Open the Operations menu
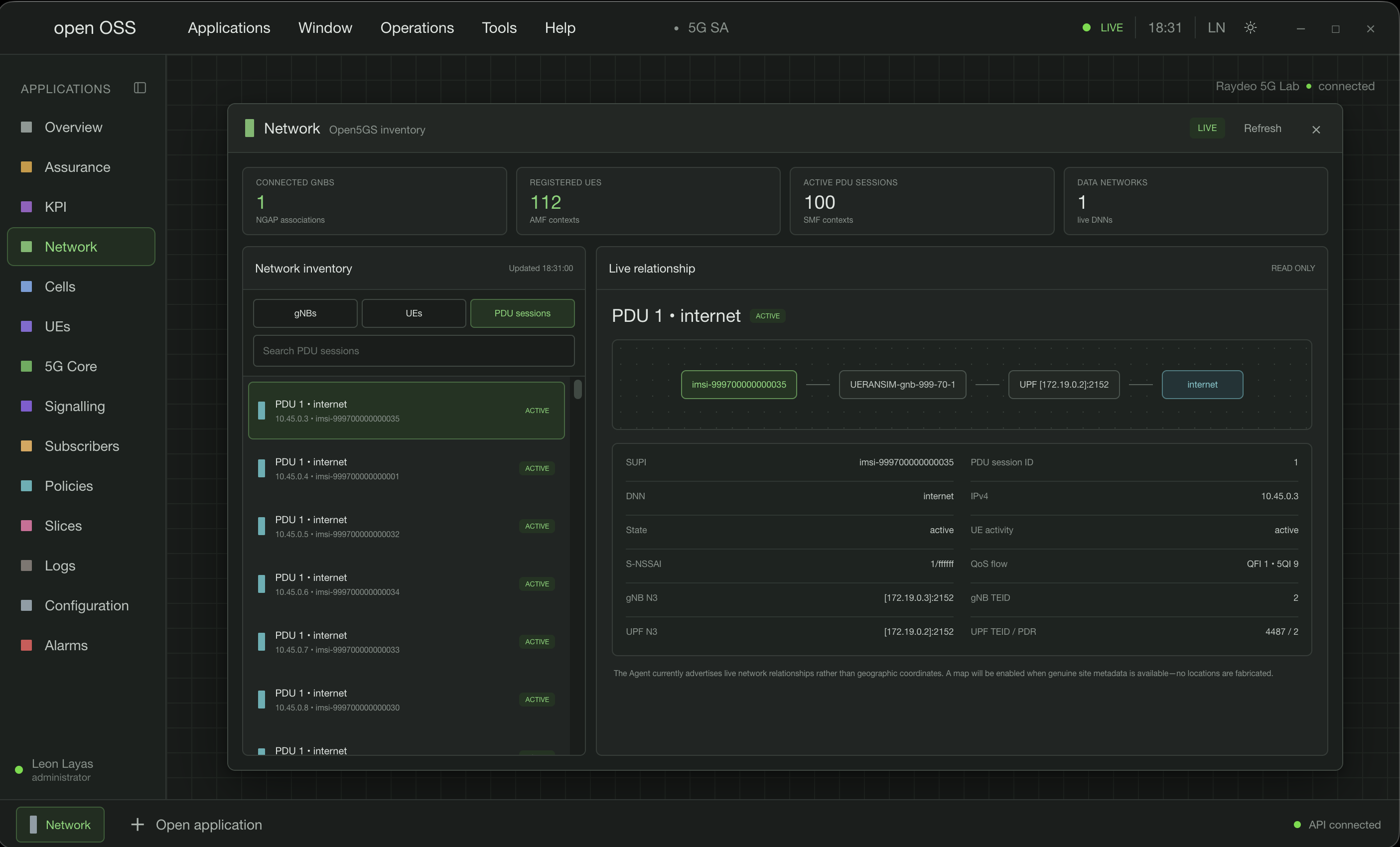Viewport: 1400px width, 847px height. pyautogui.click(x=417, y=27)
